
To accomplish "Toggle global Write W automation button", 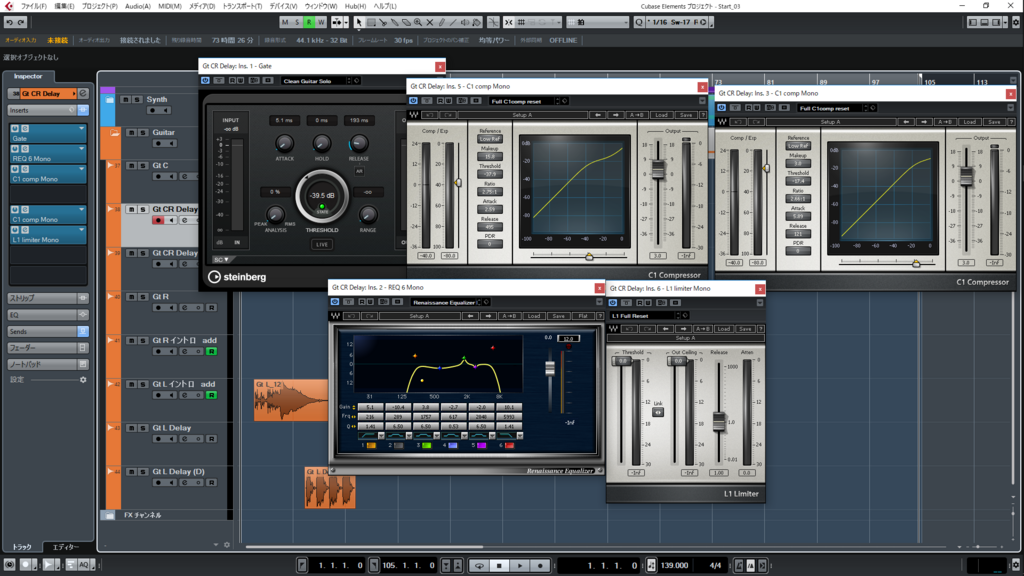I will click(x=321, y=22).
